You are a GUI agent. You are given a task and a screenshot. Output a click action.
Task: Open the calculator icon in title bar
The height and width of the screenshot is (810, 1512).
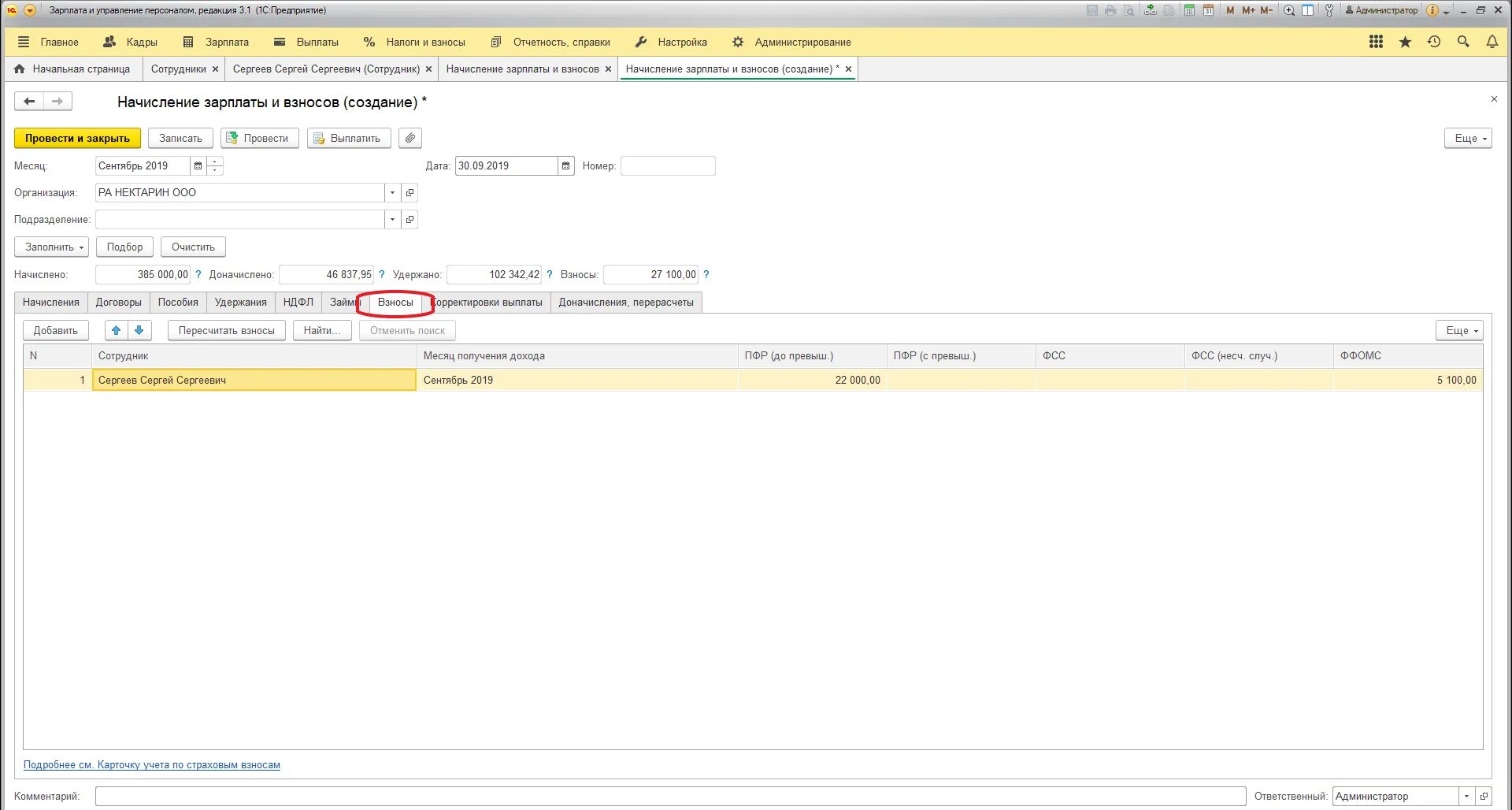(1189, 10)
